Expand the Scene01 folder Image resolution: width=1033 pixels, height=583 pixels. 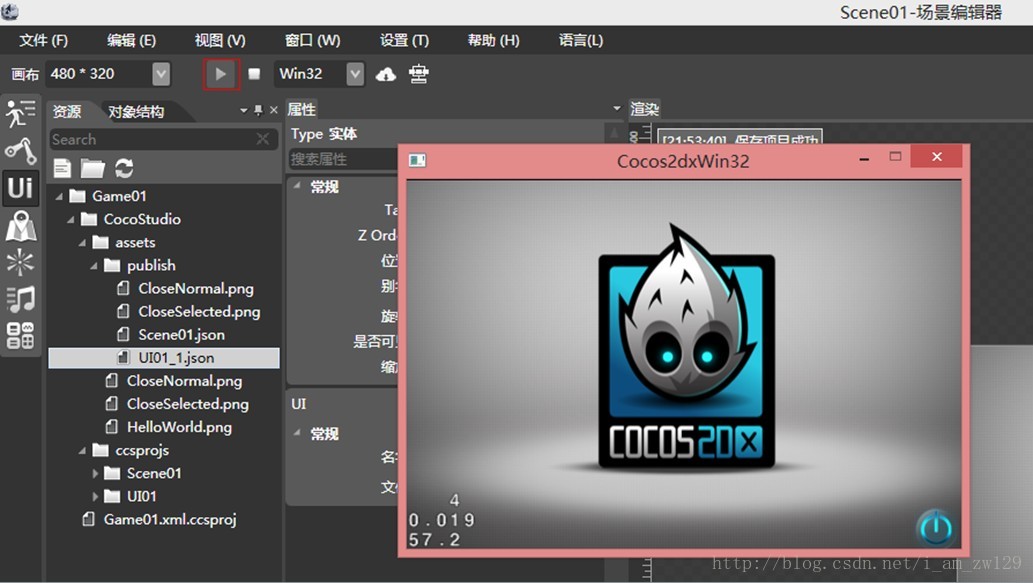95,474
